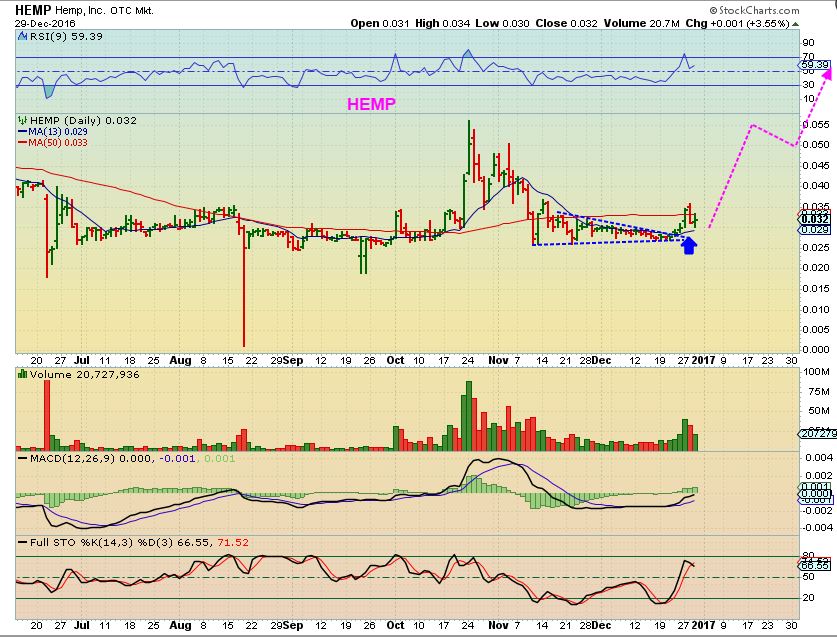
Task: Click the bold 0.032 last-price tag on price axis
Action: (815, 218)
